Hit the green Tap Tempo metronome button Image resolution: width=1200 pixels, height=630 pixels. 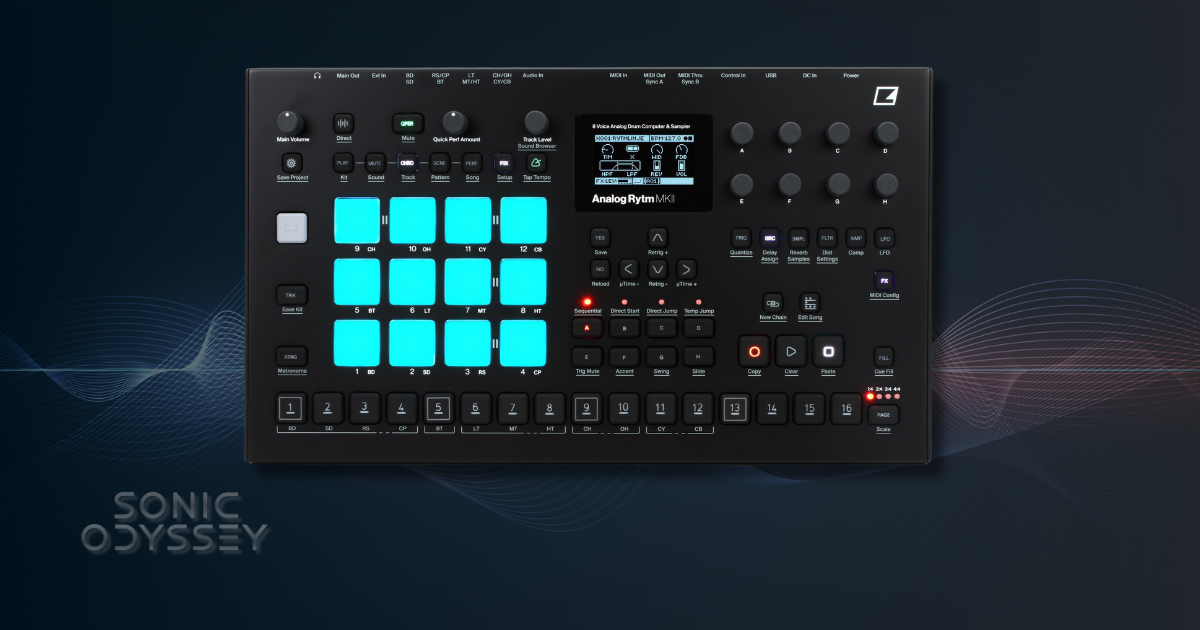click(x=536, y=162)
